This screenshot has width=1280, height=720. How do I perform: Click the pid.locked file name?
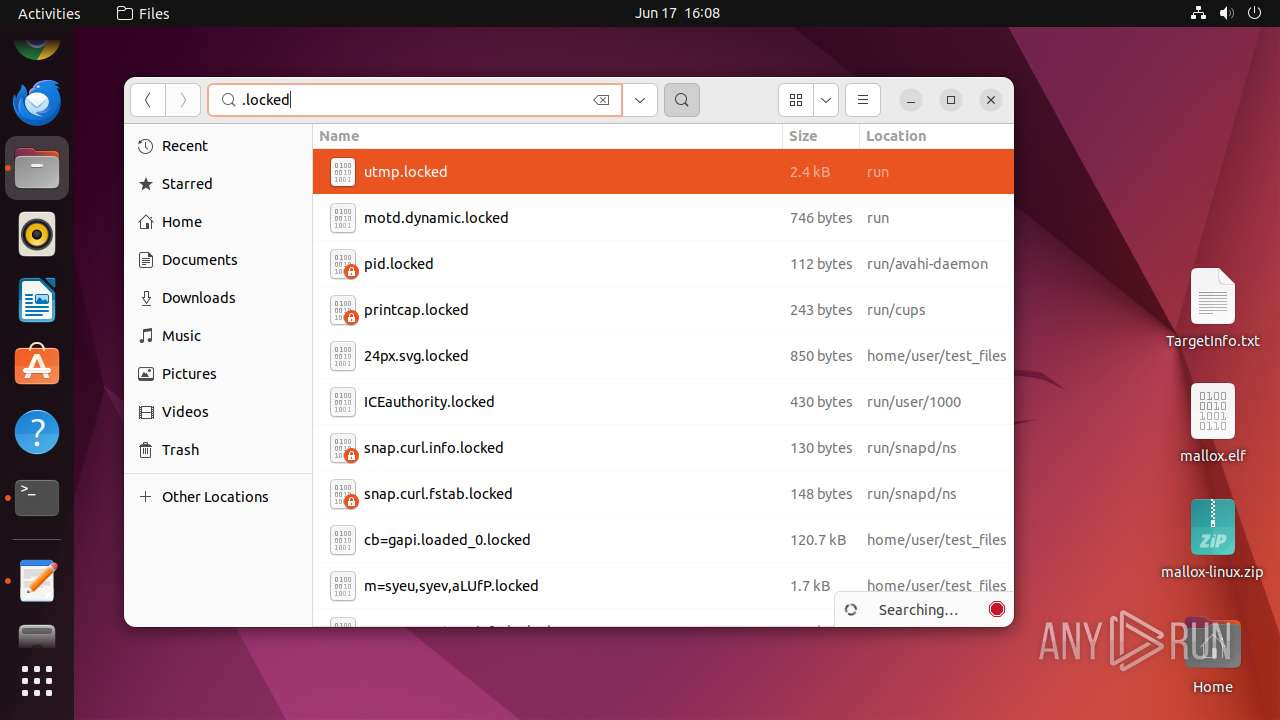[x=398, y=264]
